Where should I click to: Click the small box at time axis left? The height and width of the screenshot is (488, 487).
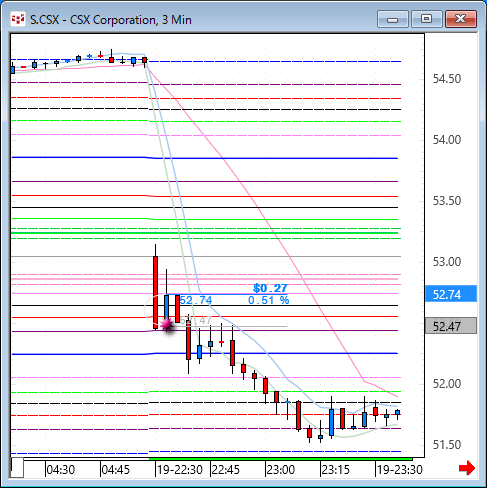pos(17,468)
